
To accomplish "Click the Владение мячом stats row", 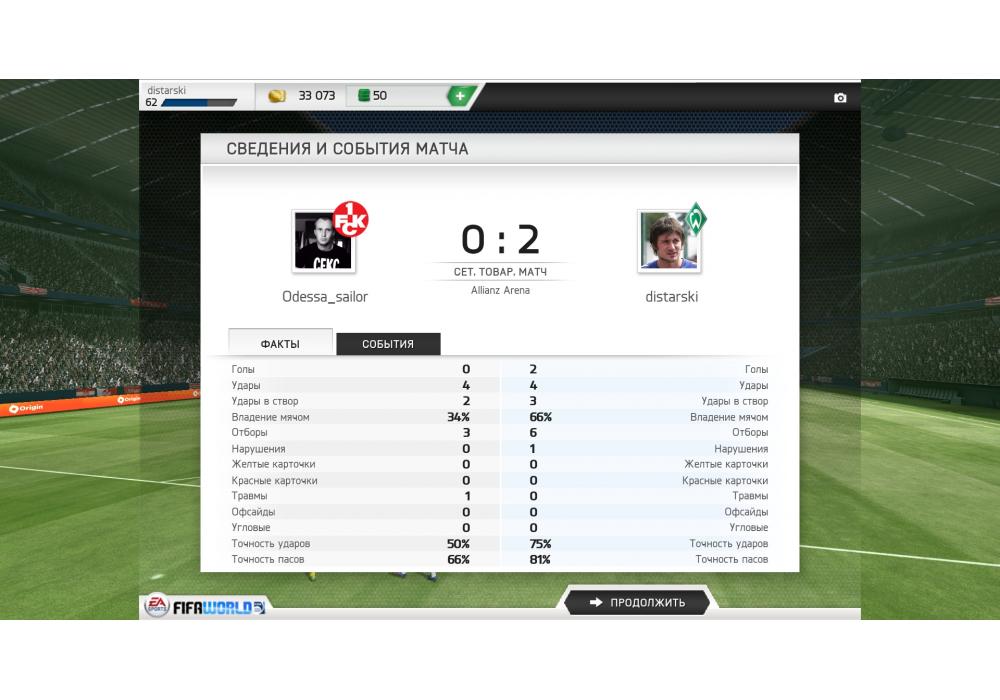I will 500,417.
